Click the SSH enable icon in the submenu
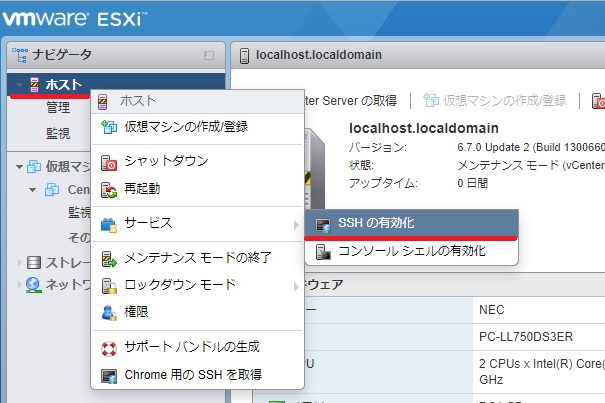 pos(323,225)
